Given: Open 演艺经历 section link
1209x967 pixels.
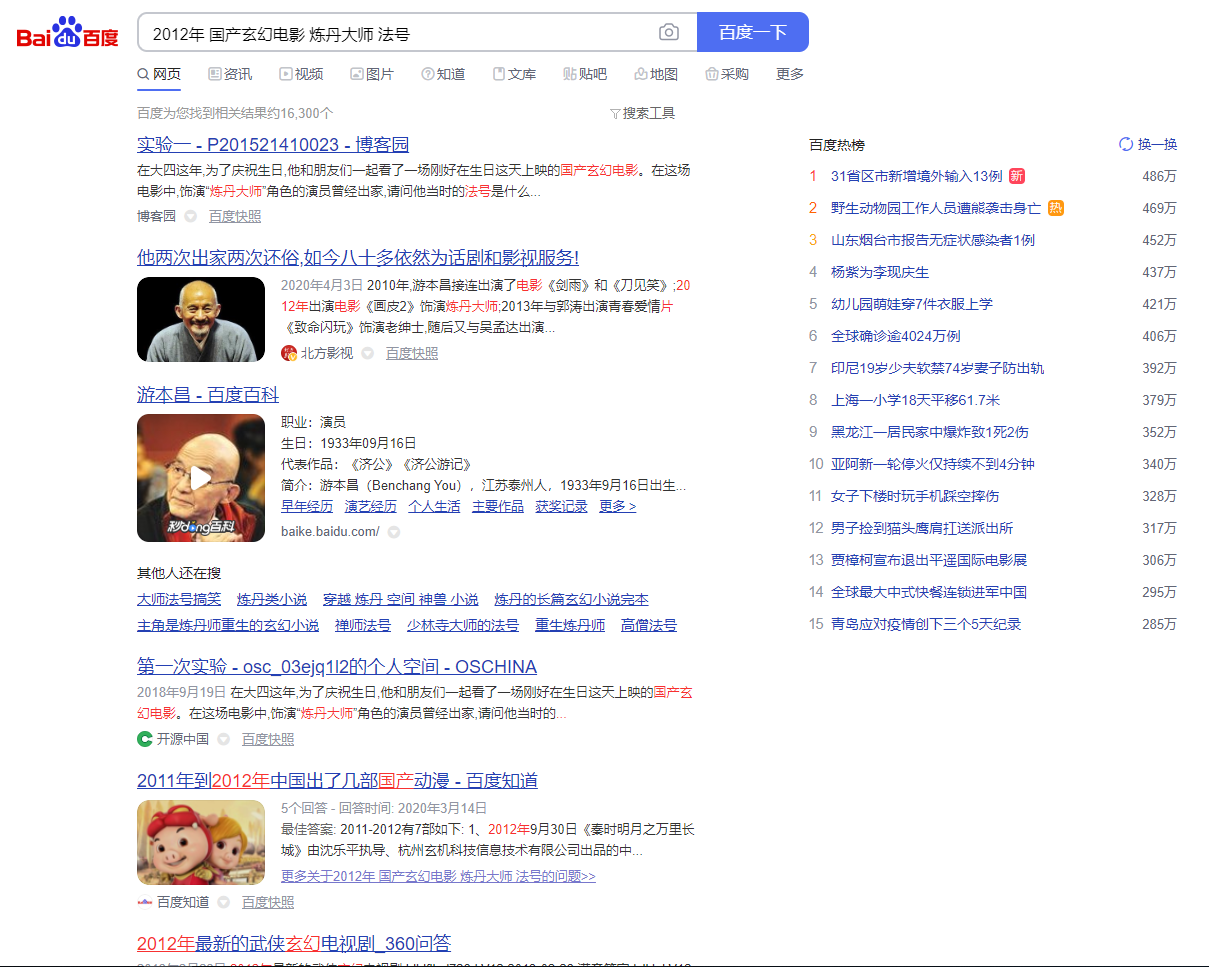Looking at the screenshot, I should coord(371,506).
